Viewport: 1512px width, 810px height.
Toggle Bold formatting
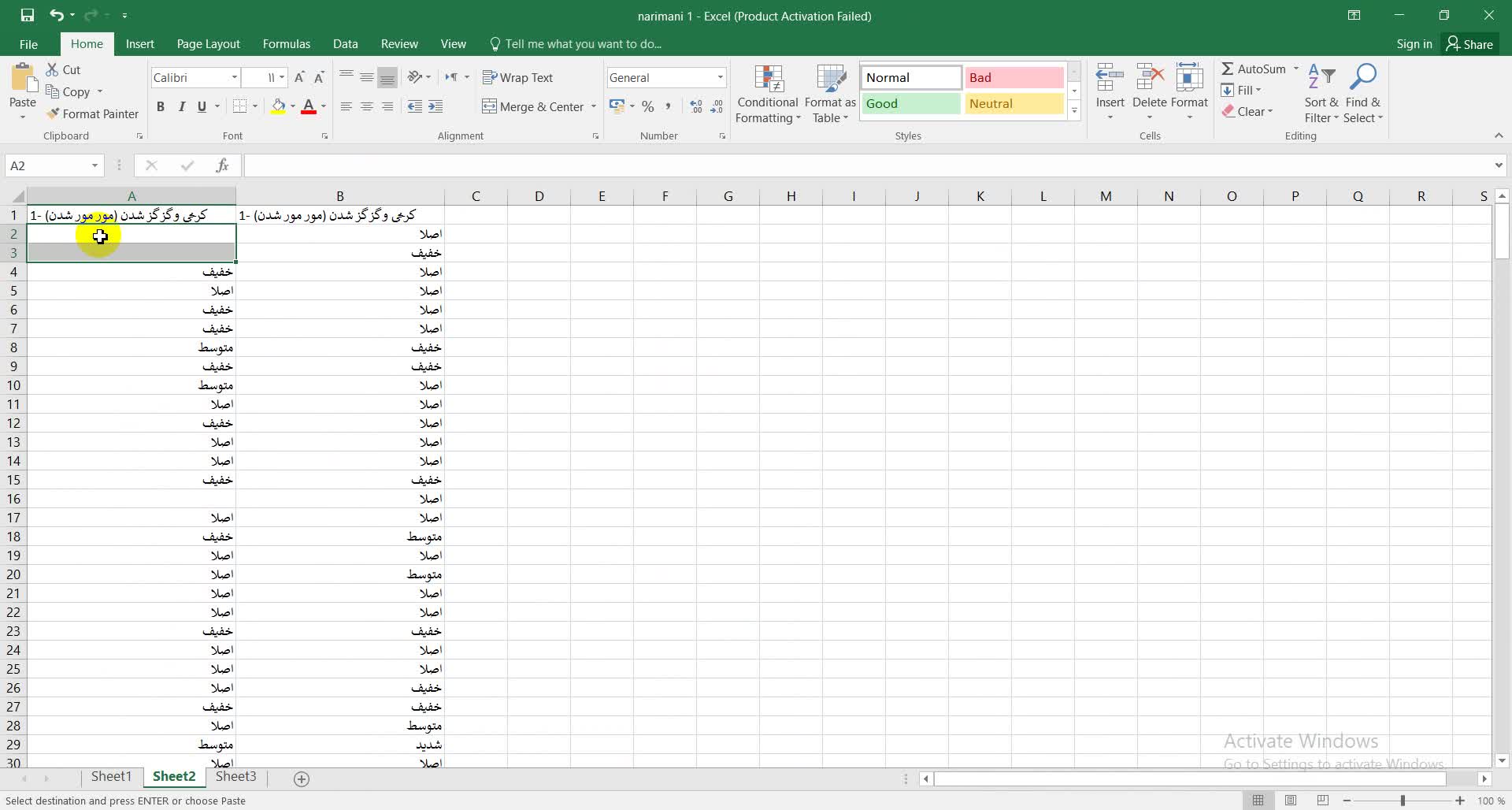(161, 106)
